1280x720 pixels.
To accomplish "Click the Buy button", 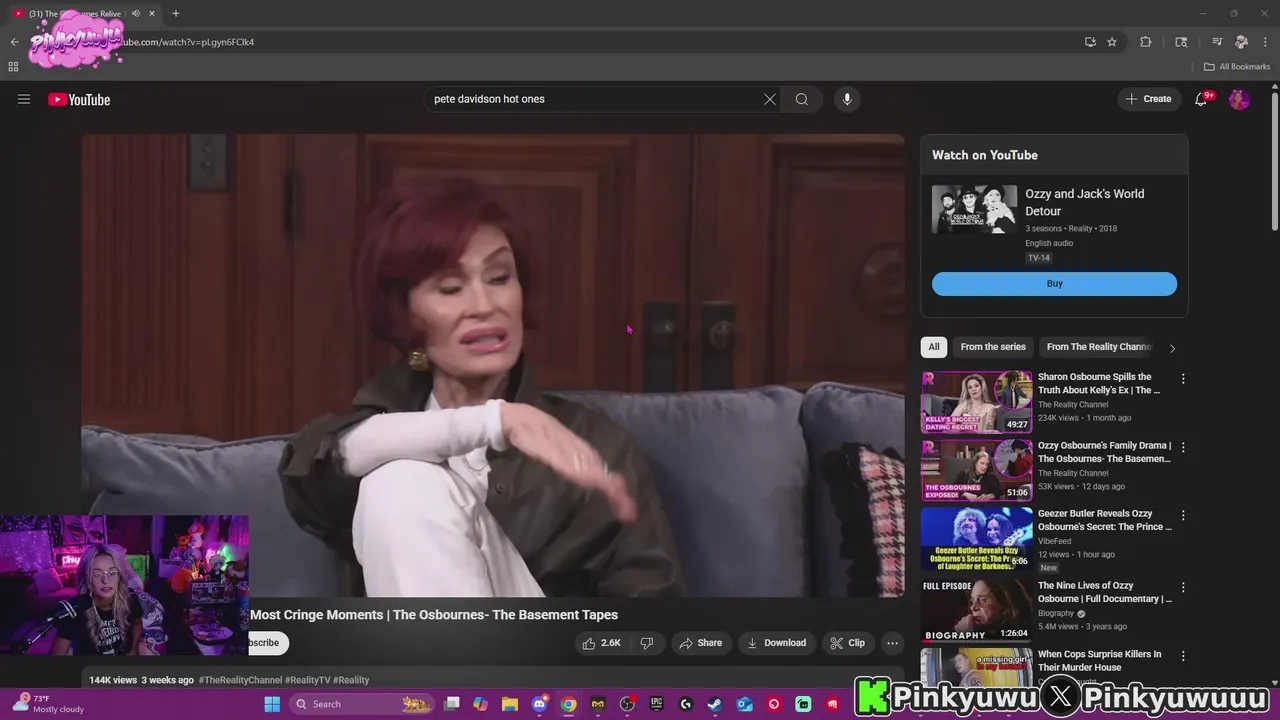I will click(1054, 284).
